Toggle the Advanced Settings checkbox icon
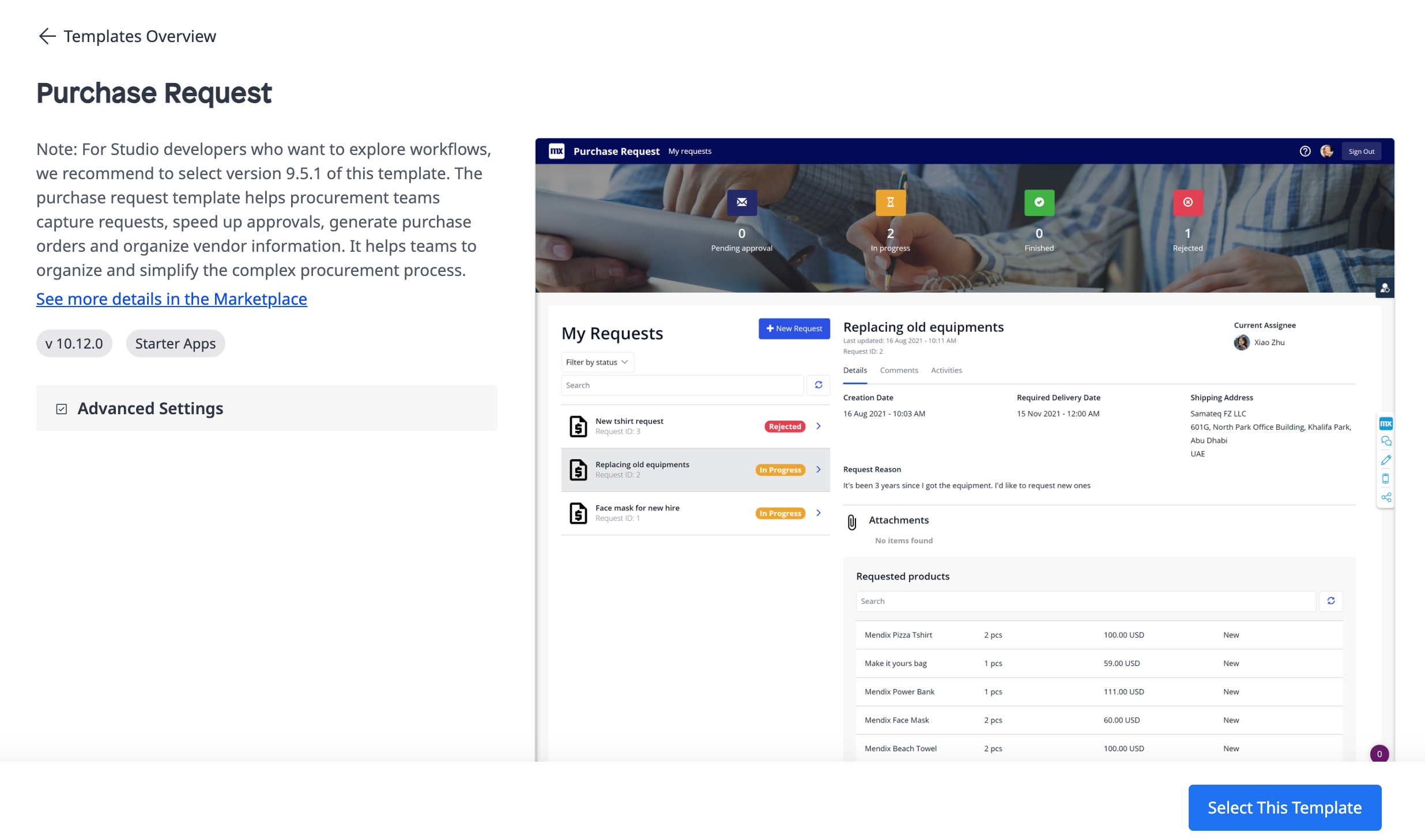Screen dimensions: 1425x840 [62, 409]
